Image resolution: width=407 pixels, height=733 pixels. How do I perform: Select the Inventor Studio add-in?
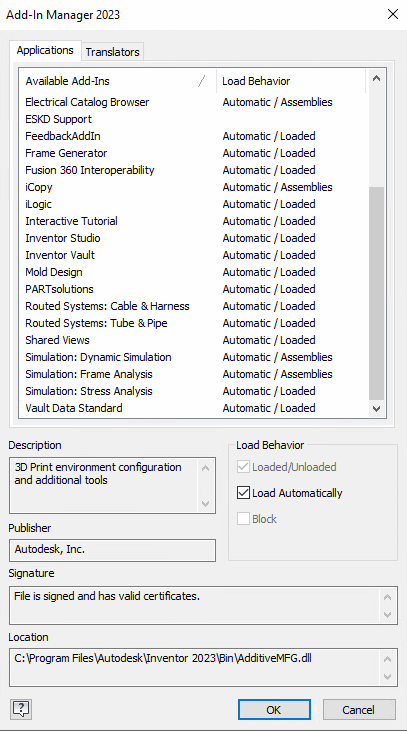194,238
